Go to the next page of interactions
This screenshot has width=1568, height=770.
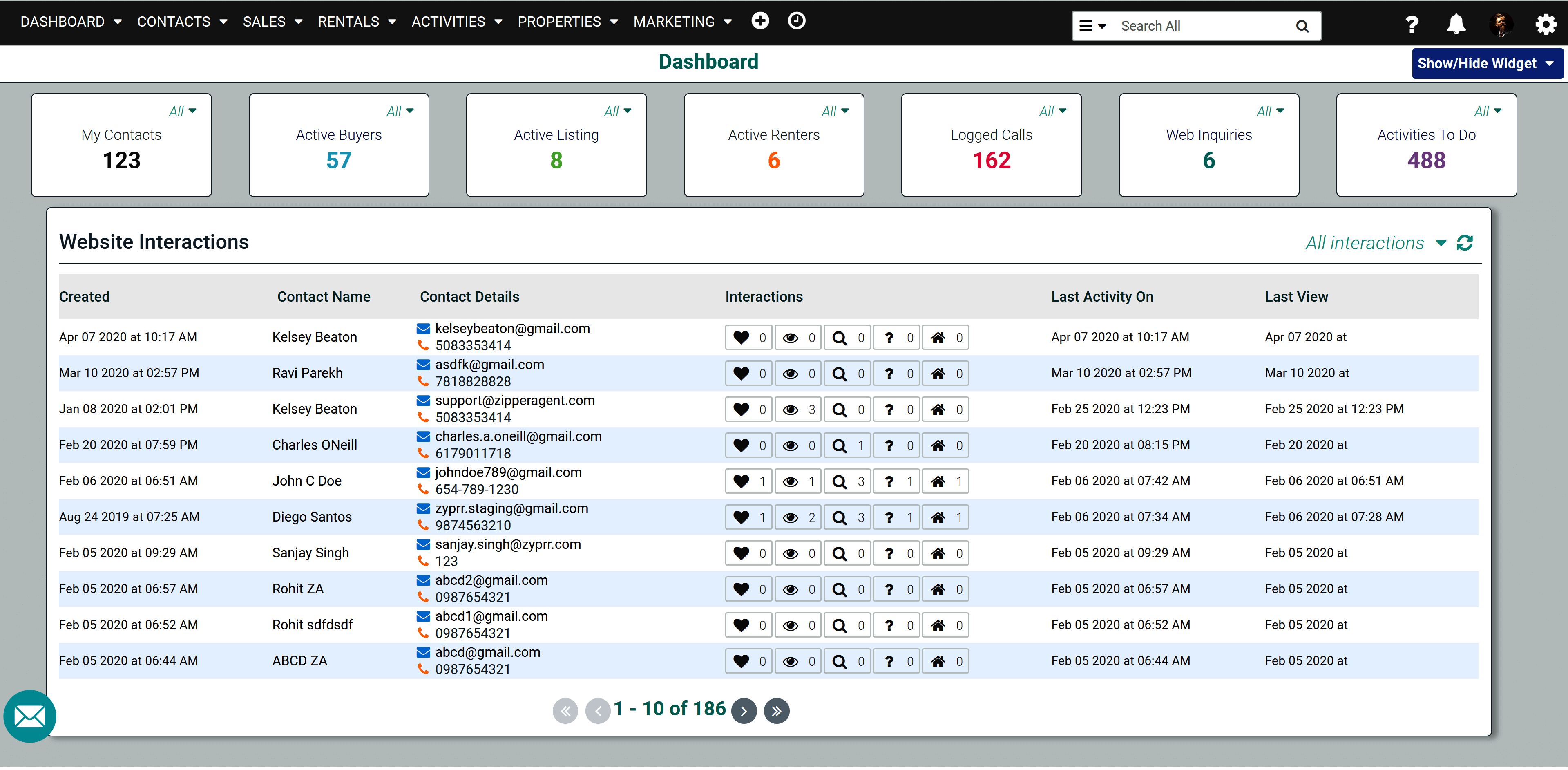click(744, 710)
